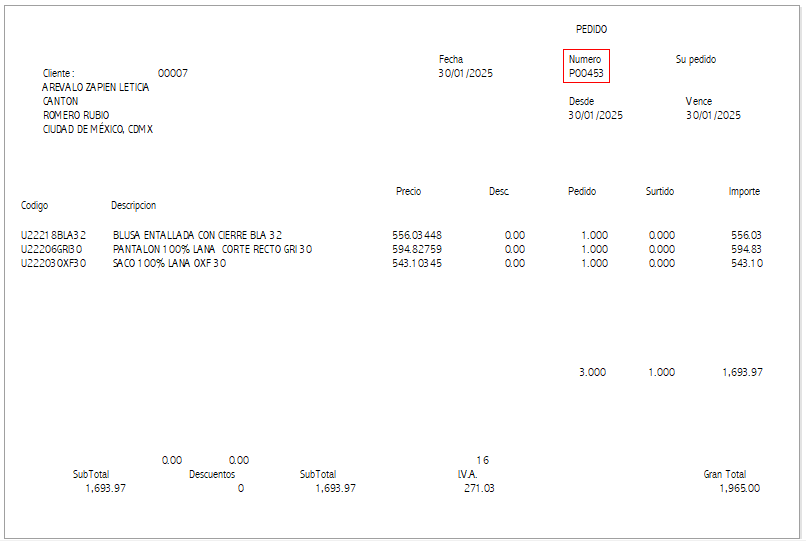Viewport: 806px width, 544px height.
Task: Click product code U22206GRI30
Action: tap(51, 249)
